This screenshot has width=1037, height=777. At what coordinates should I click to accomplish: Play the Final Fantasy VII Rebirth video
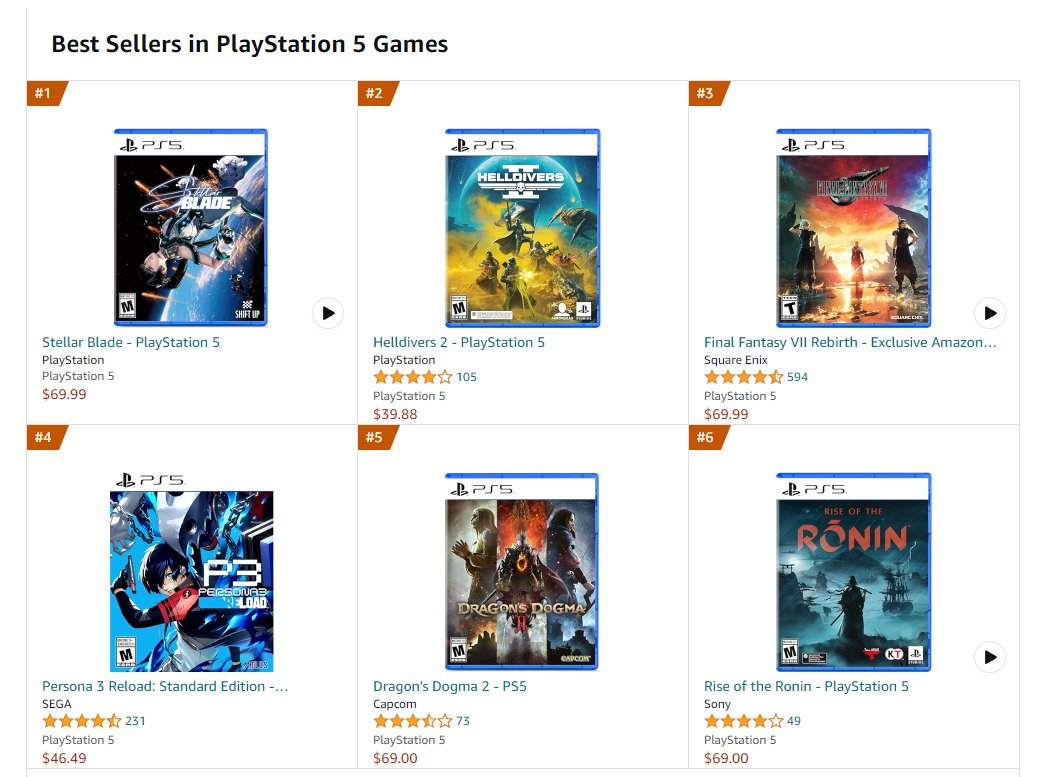pyautogui.click(x=990, y=313)
